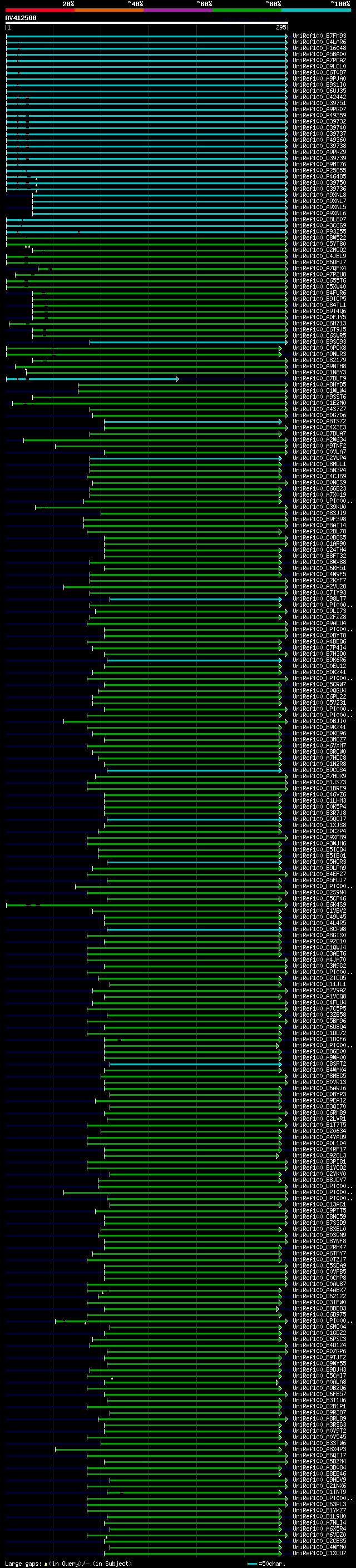Select the UniRef100_C8MDL1 label

coord(319,464)
